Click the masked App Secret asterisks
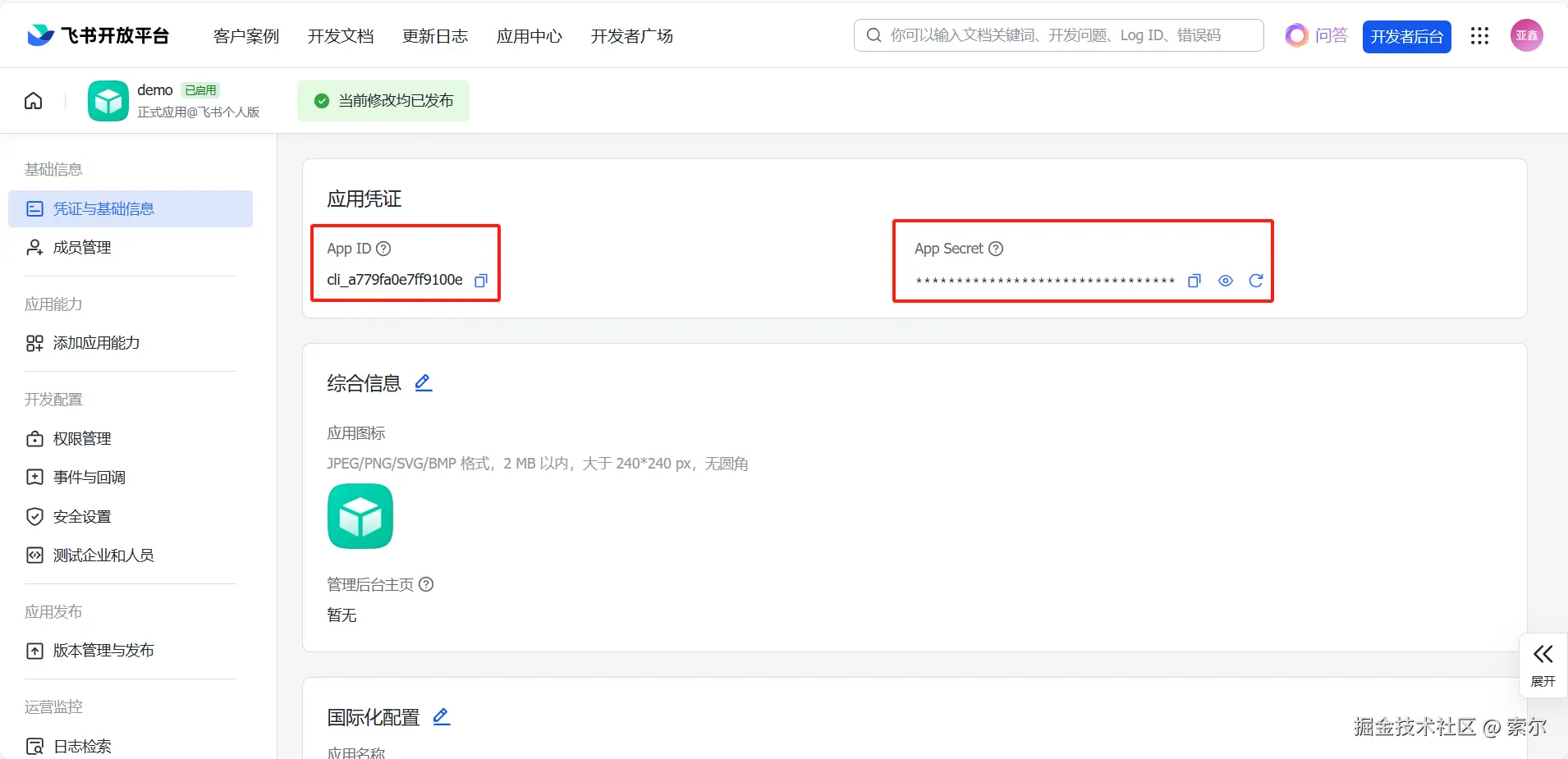1568x759 pixels. click(1045, 281)
